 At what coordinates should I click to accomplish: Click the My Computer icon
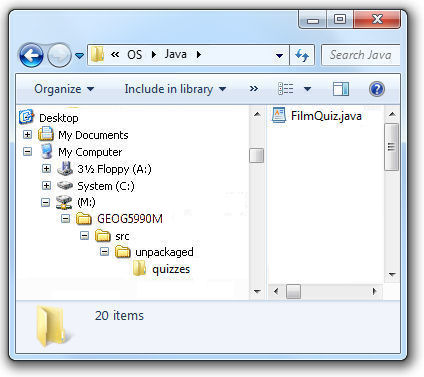click(47, 151)
